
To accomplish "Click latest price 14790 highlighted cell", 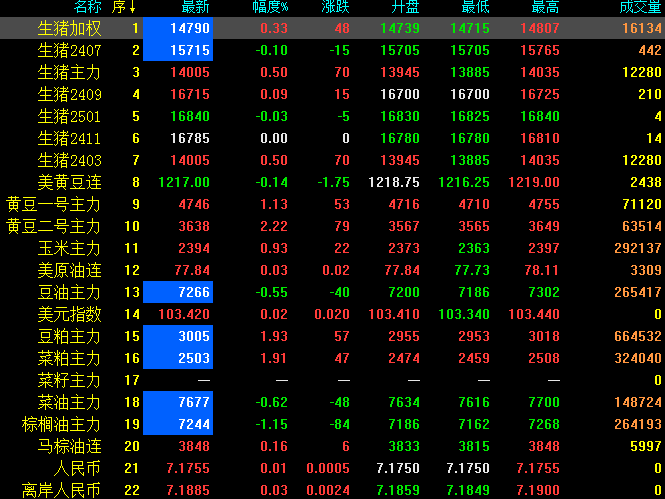I will (178, 28).
